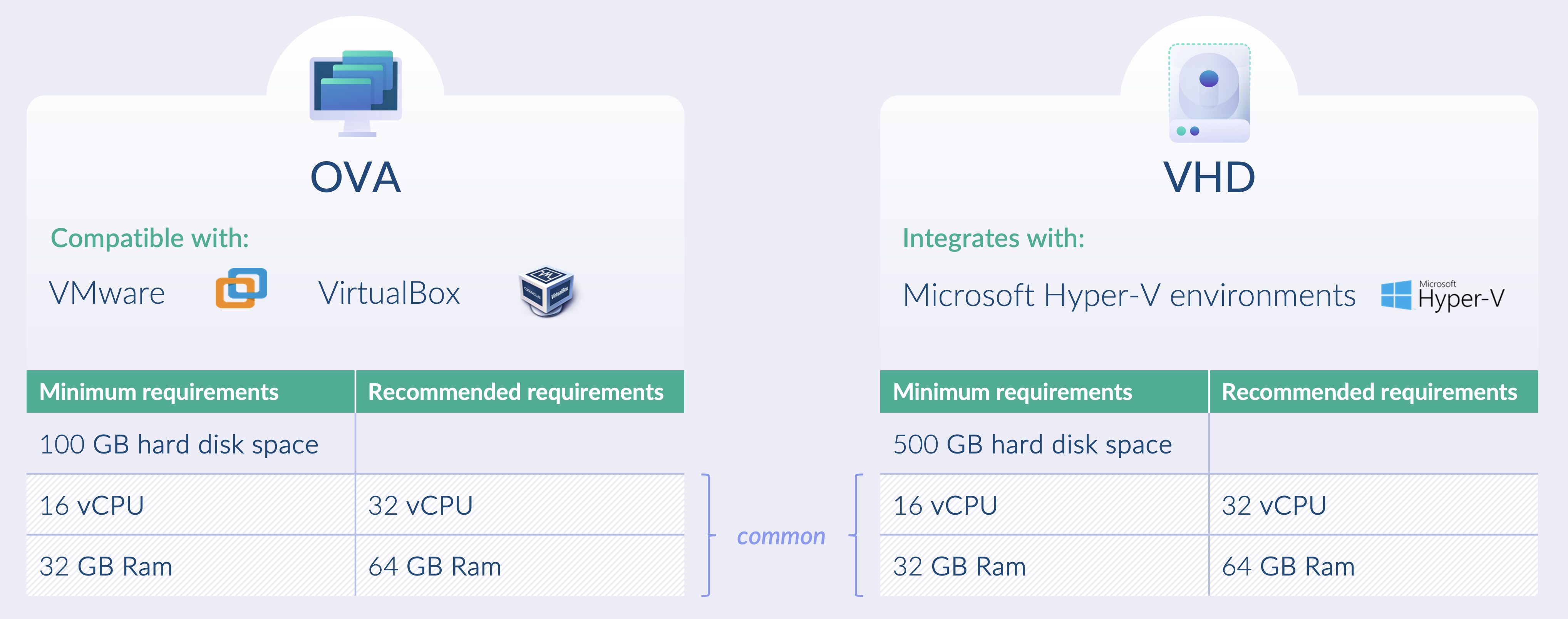The height and width of the screenshot is (619, 1568).
Task: Click the VHD hard disk icon
Action: tap(1209, 93)
